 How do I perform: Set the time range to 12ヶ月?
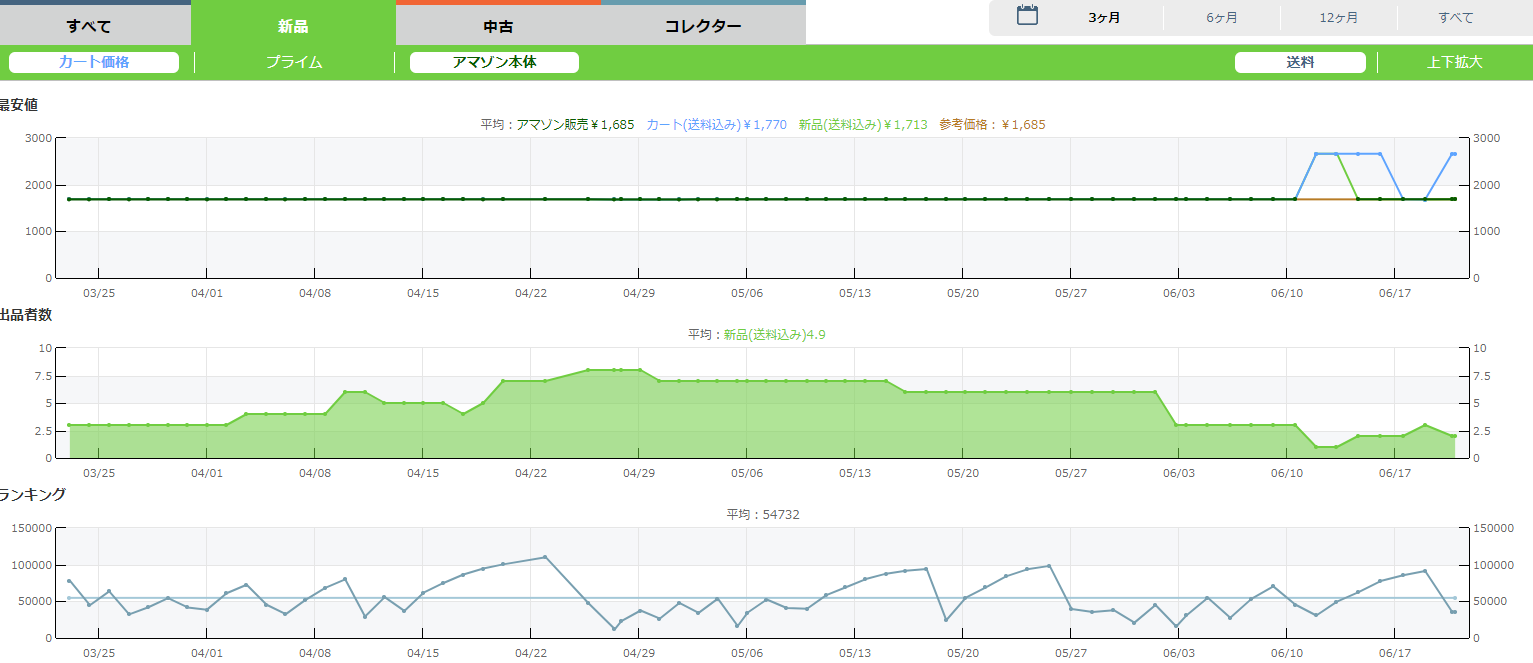[1338, 18]
